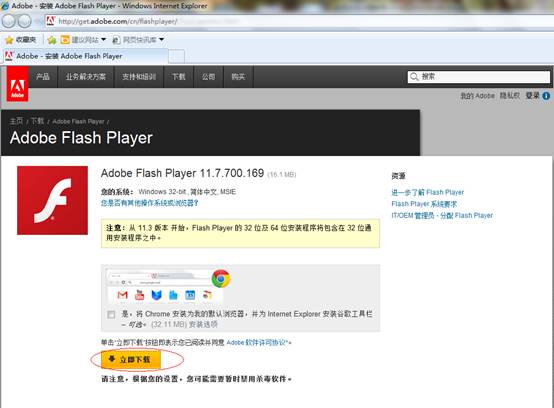Click the magnifier icon in search box
554x408 pixels.
(x=414, y=77)
